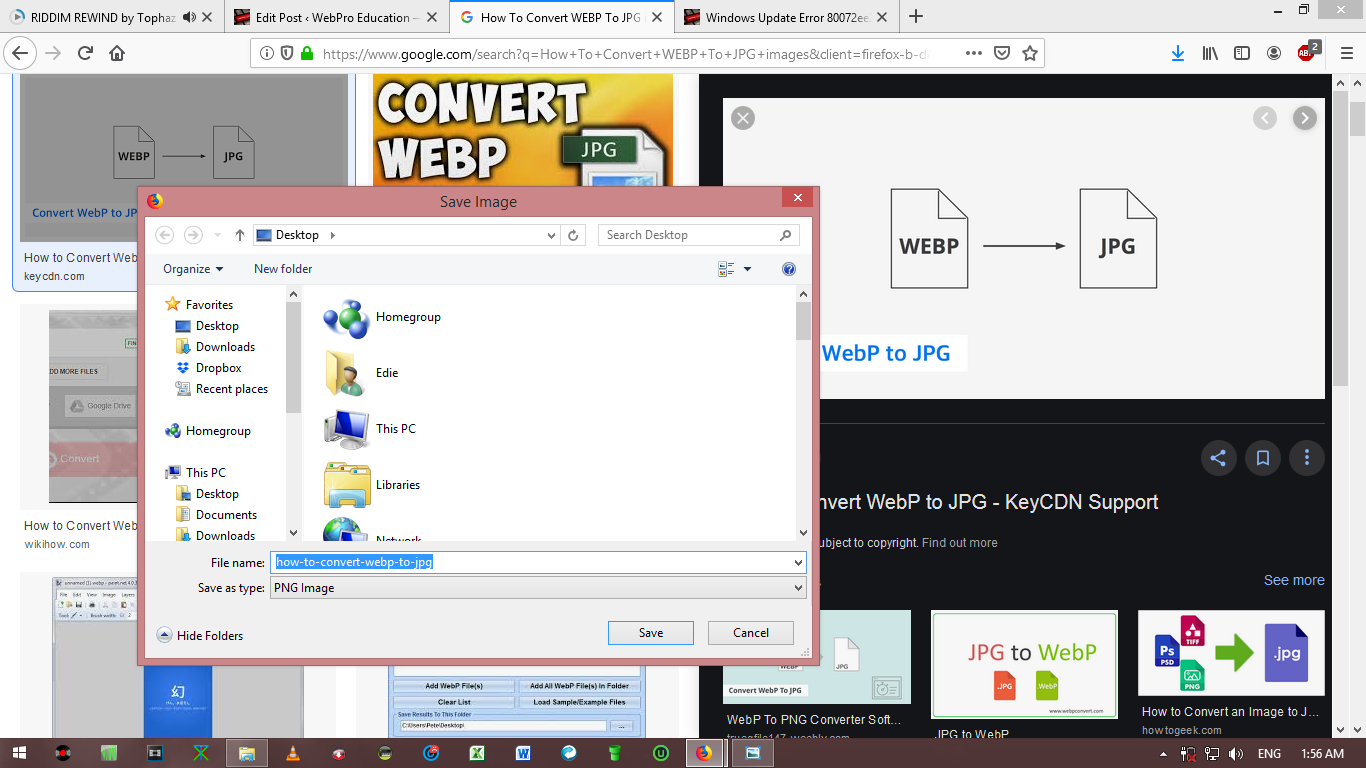The width and height of the screenshot is (1366, 768).
Task: Hide Folders in Save dialog
Action: 200,635
